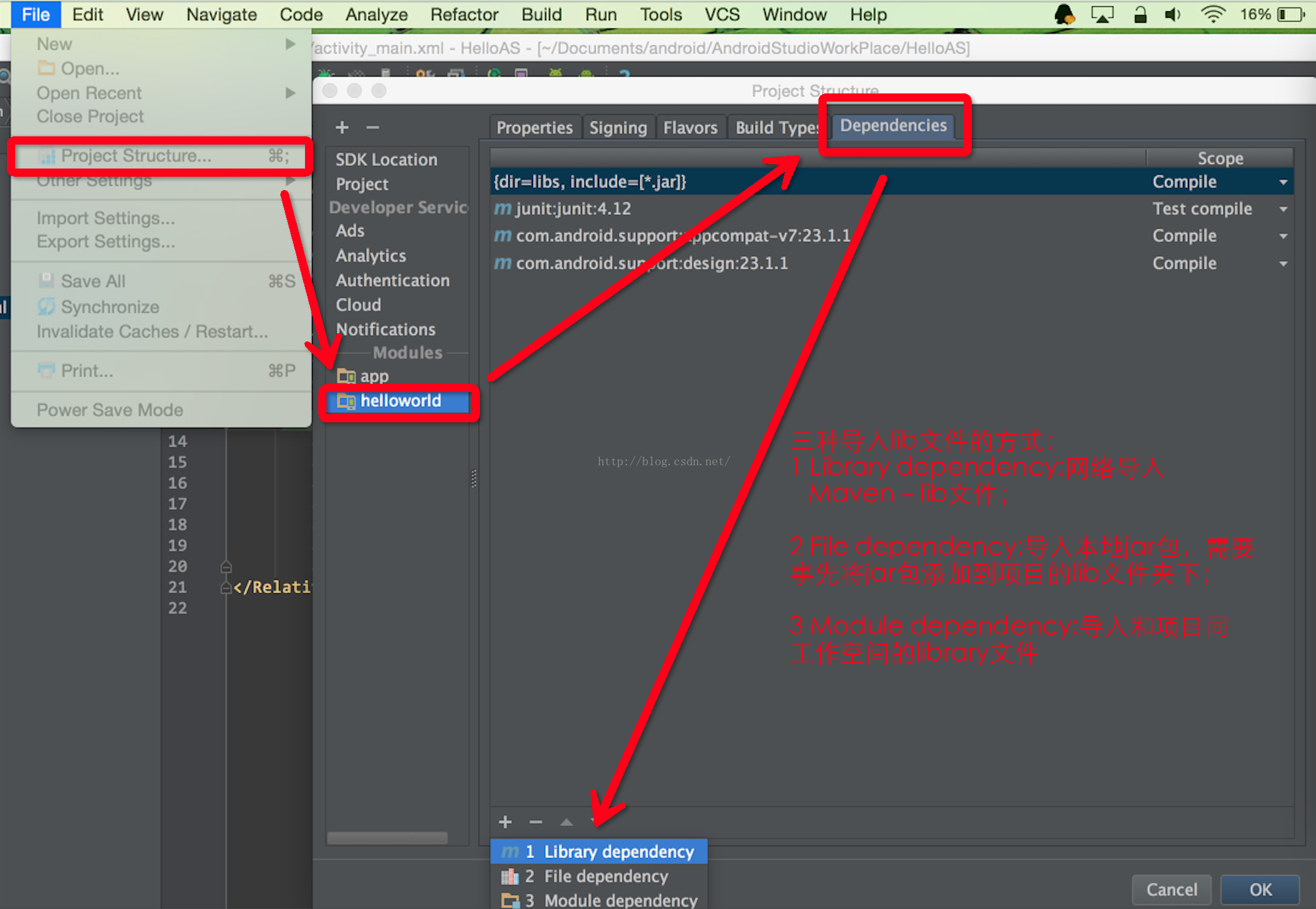1316x909 pixels.
Task: Choose Project Structure... in File menu
Action: tap(160, 155)
